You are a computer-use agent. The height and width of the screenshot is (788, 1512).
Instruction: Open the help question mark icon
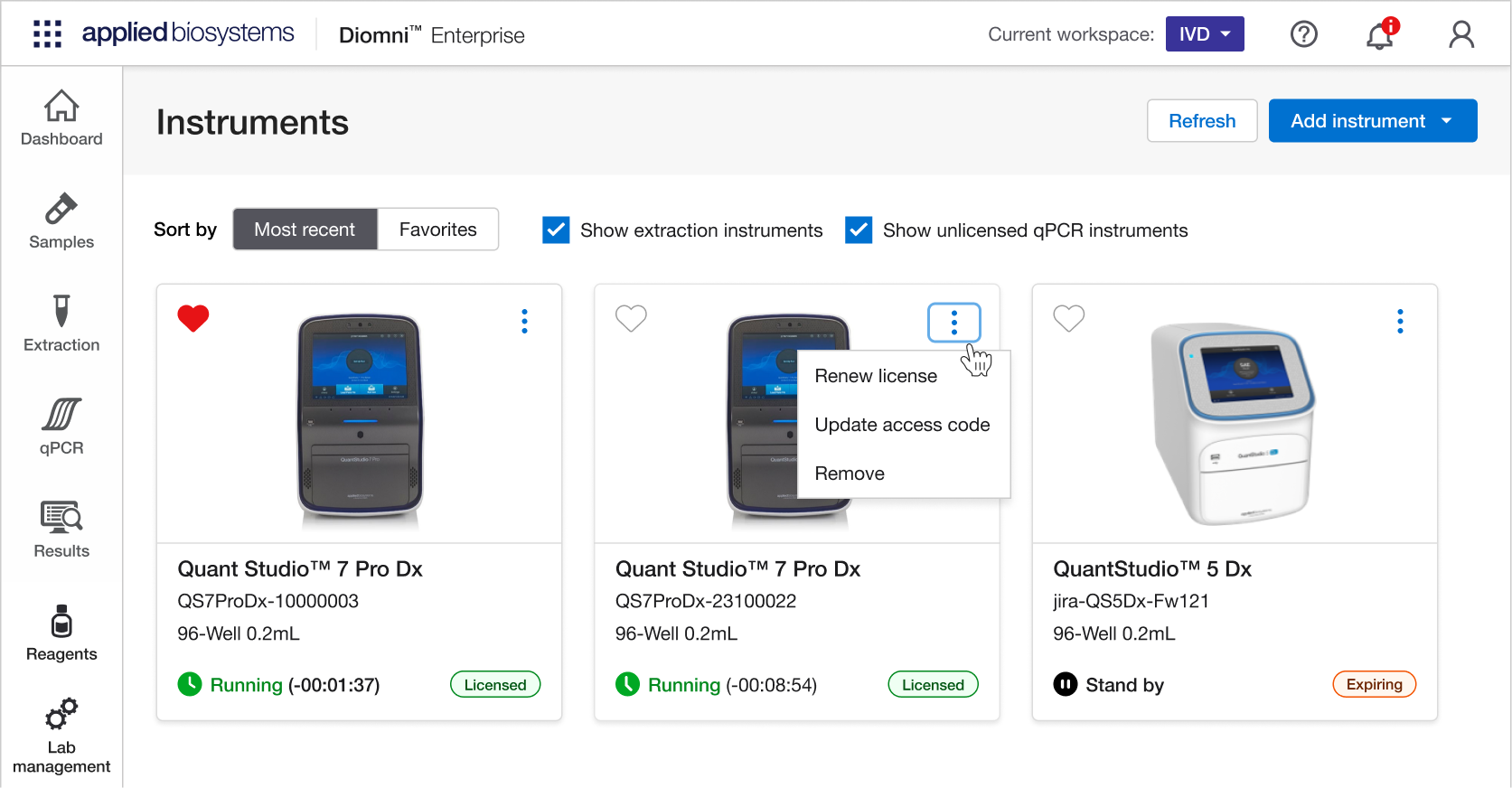1303,34
